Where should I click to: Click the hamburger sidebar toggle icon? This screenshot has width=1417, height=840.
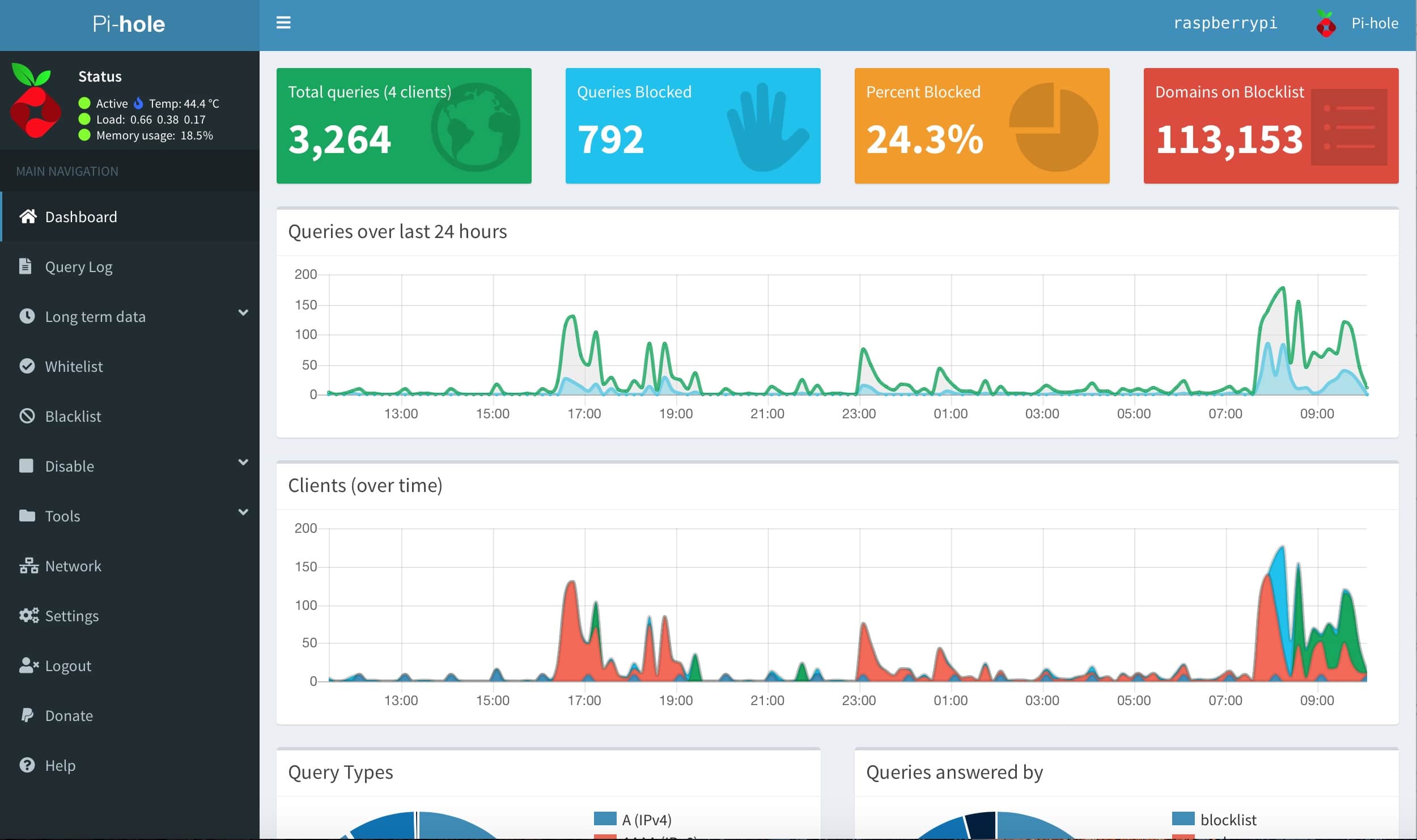[283, 23]
